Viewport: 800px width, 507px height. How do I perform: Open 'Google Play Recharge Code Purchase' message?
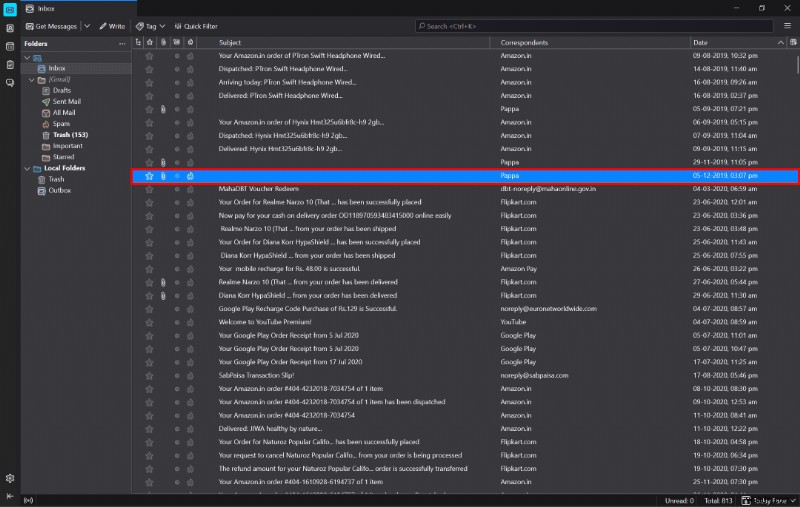coord(308,309)
